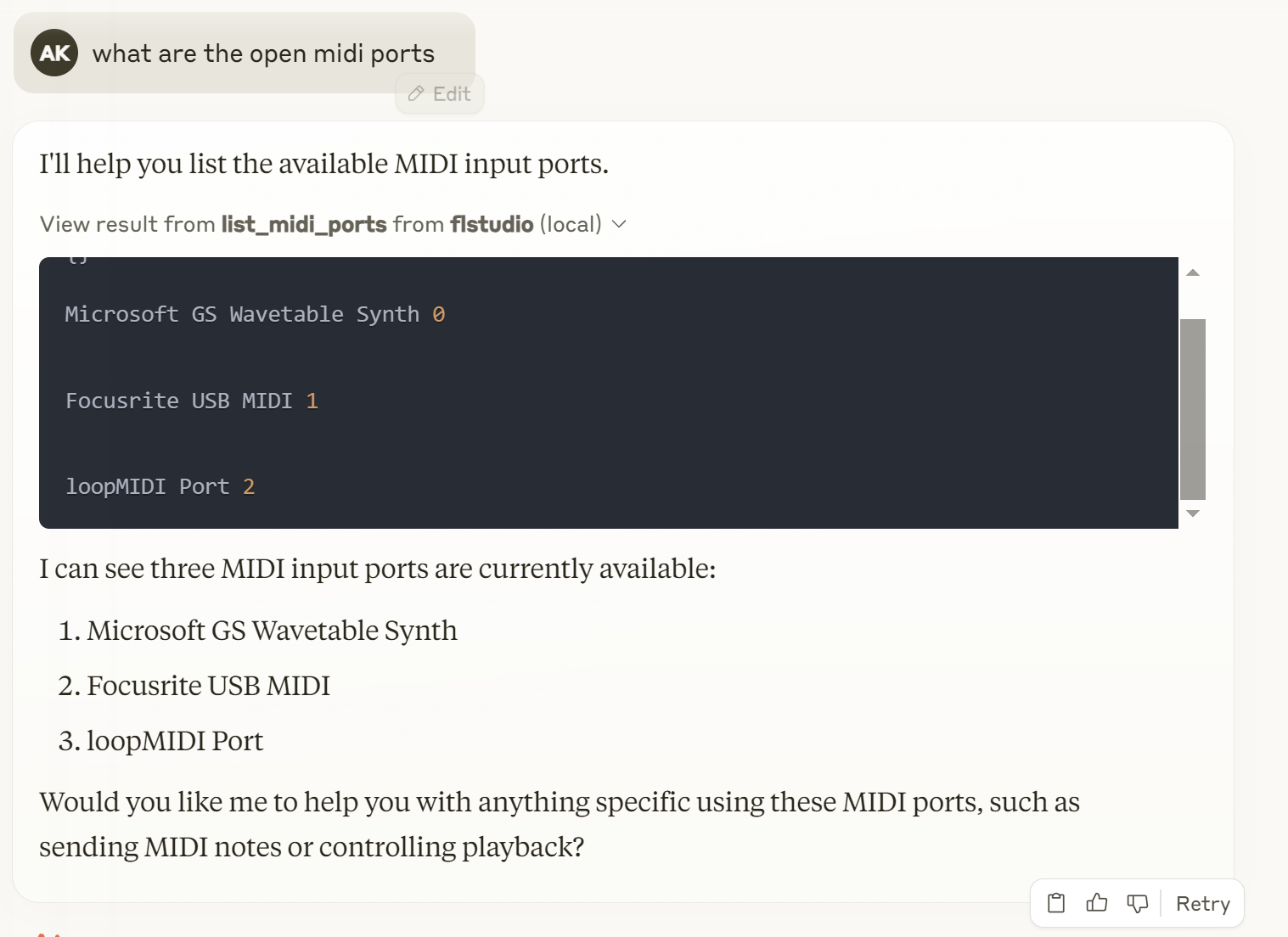Viewport: 1288px width, 937px height.
Task: Click 'Focusrite USB MIDI 1' code line
Action: [192, 401]
